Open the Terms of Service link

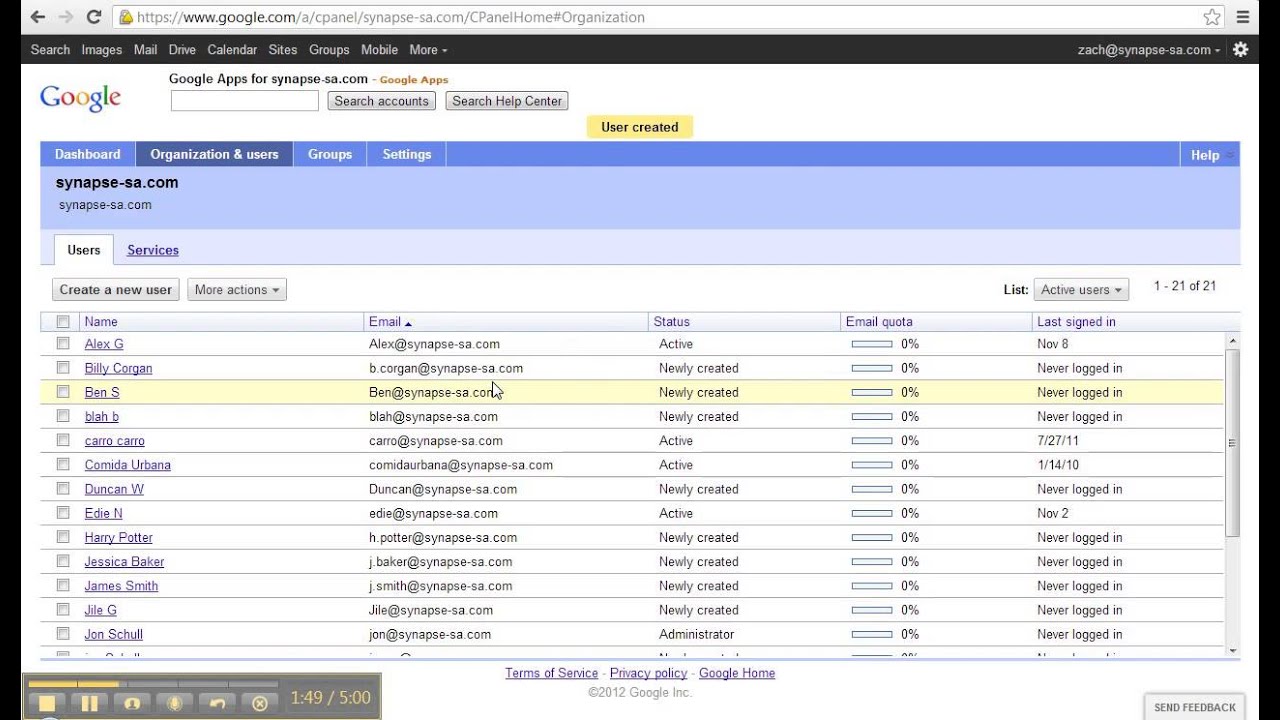[x=552, y=673]
